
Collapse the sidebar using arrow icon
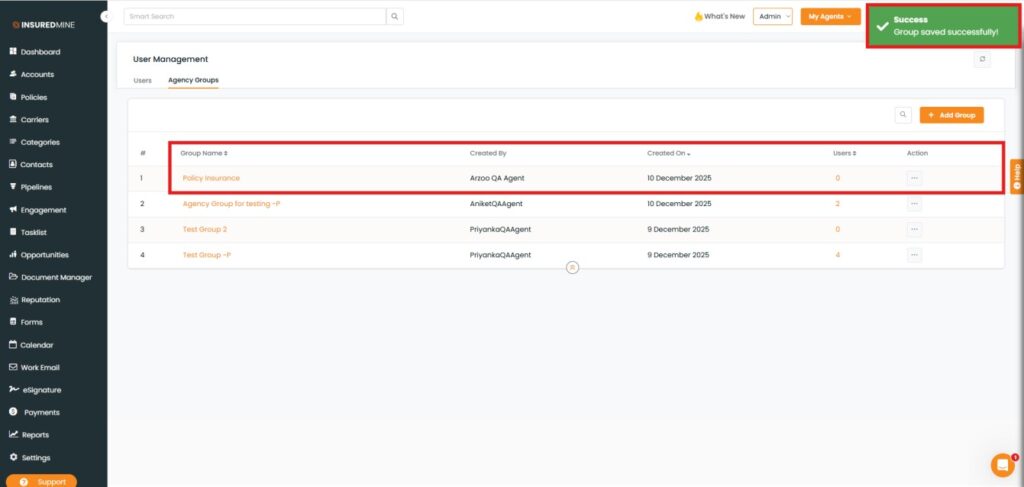click(x=106, y=17)
